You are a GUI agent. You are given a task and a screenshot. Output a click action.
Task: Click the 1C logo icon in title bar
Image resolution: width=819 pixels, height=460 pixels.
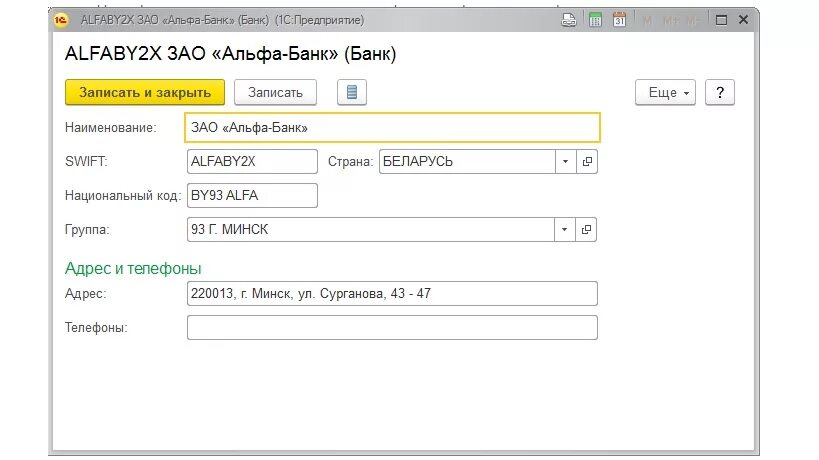coord(61,20)
